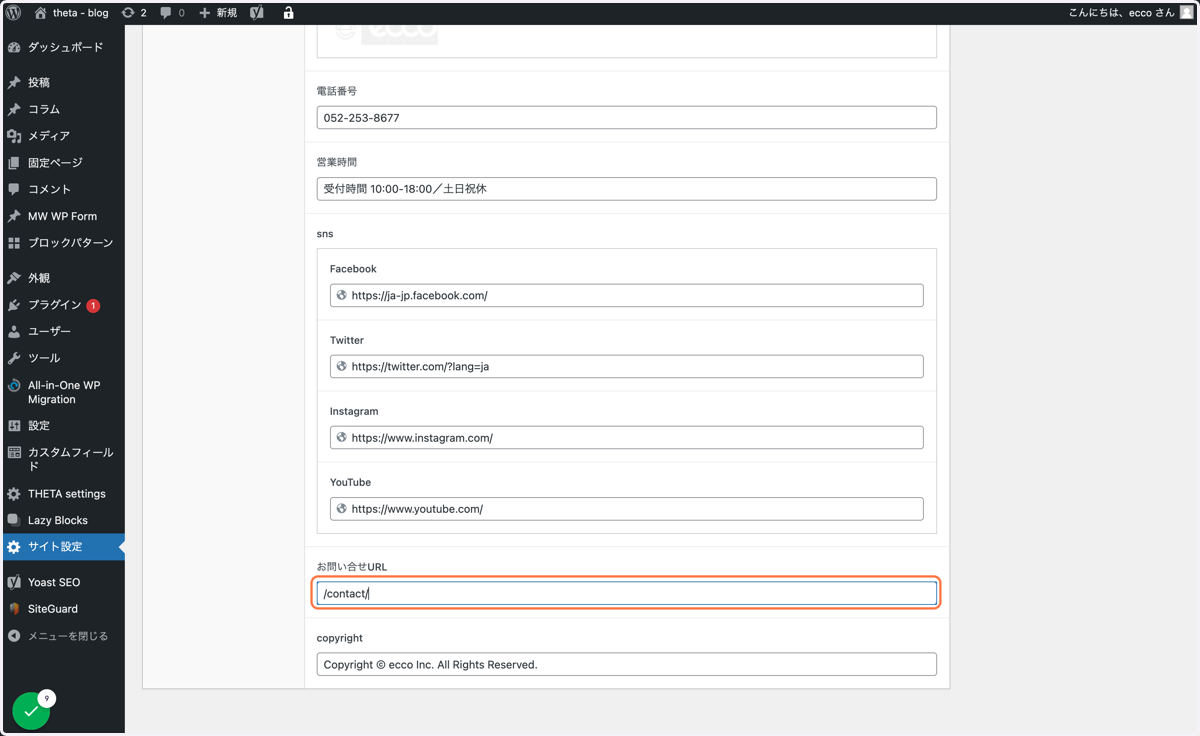Click the green checkmark badge icon
Viewport: 1200px width, 736px height.
(31, 711)
